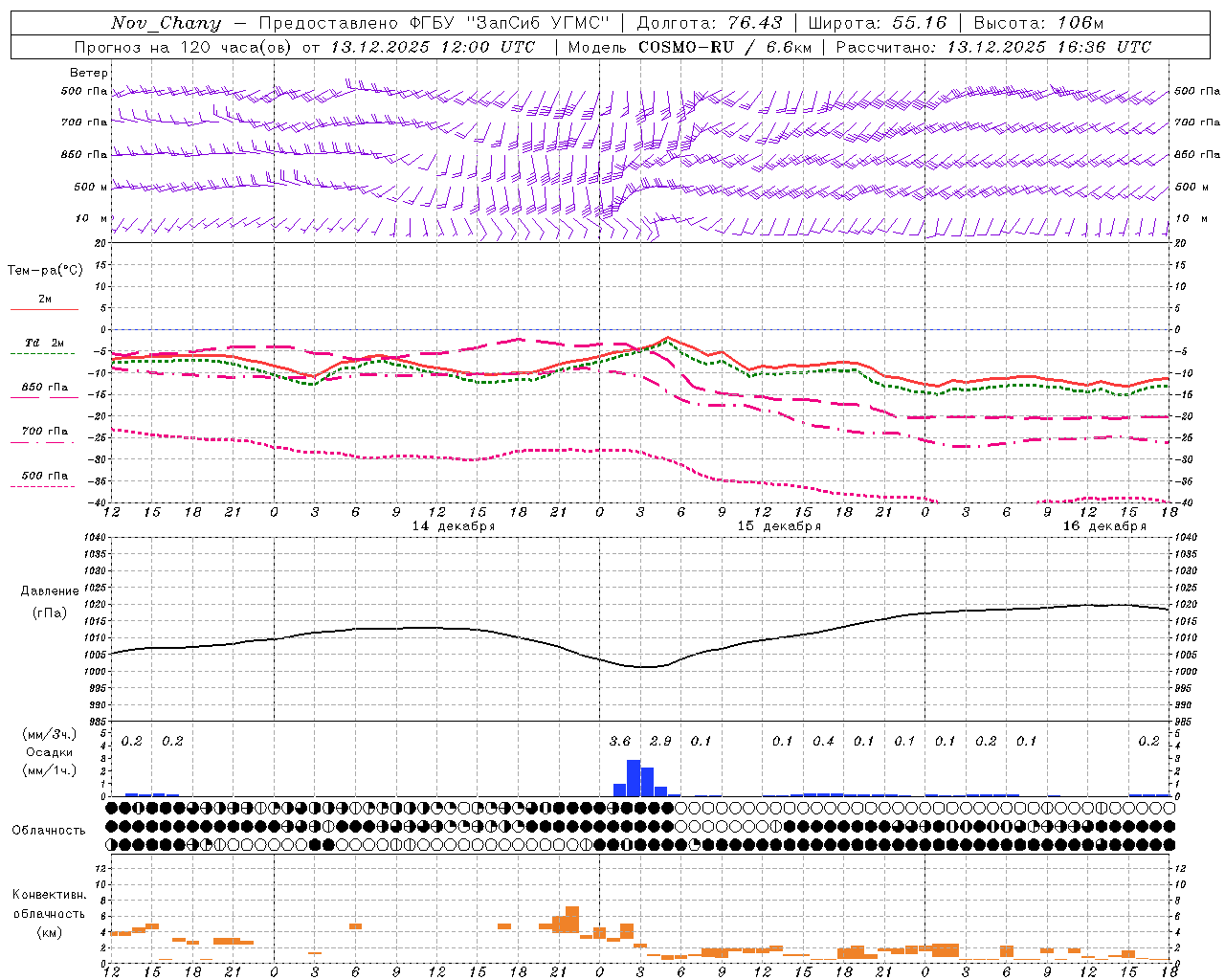Click the "16 декабря" date label

1104,526
